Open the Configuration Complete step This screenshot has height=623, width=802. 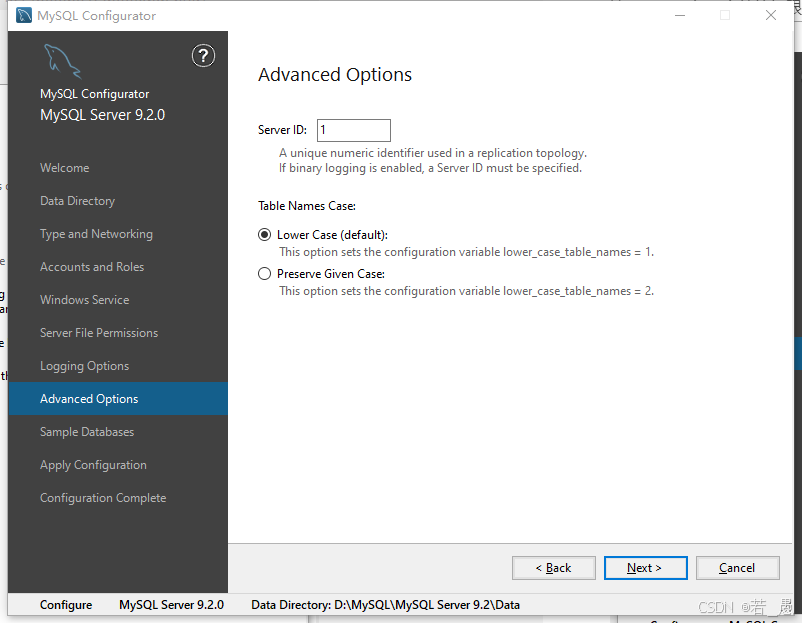pyautogui.click(x=103, y=498)
